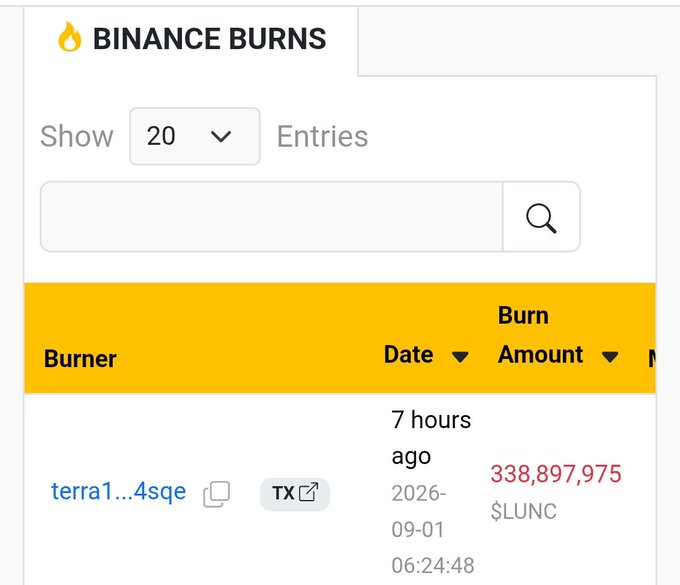Screen dimensions: 680x585
Task: Click the Date column header label
Action: click(409, 354)
